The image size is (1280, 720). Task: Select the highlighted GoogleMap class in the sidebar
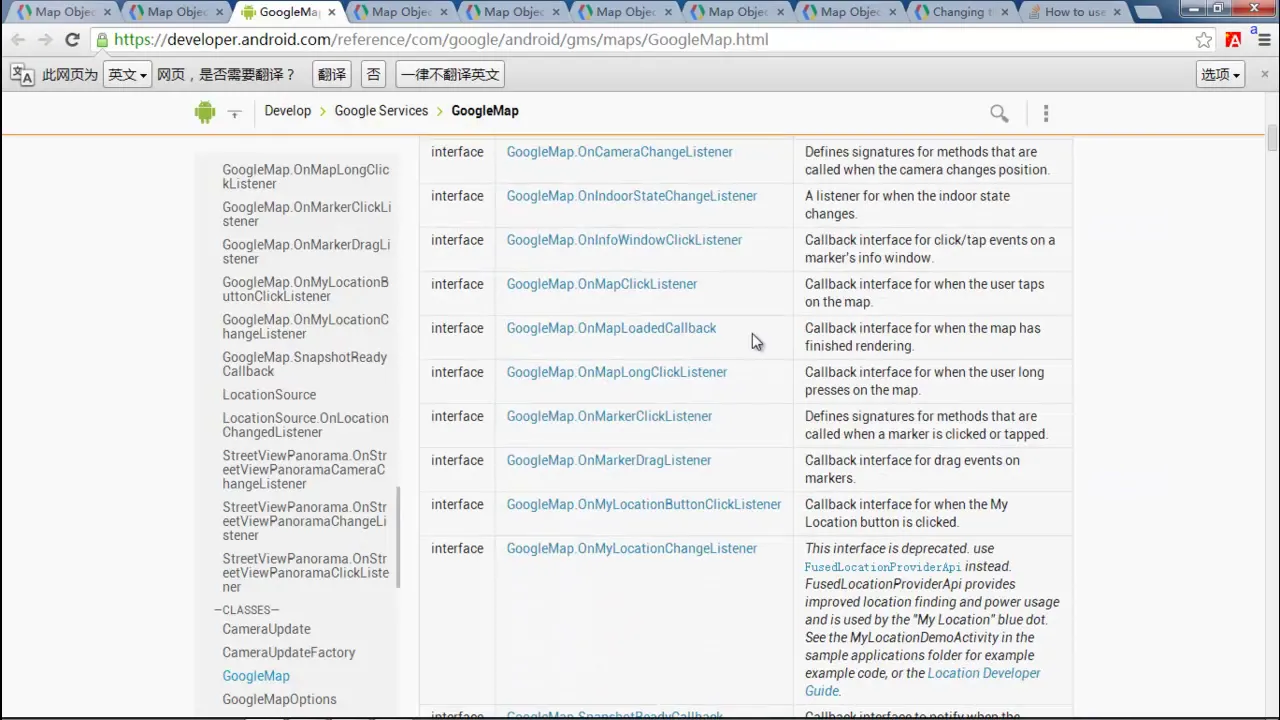coord(256,676)
